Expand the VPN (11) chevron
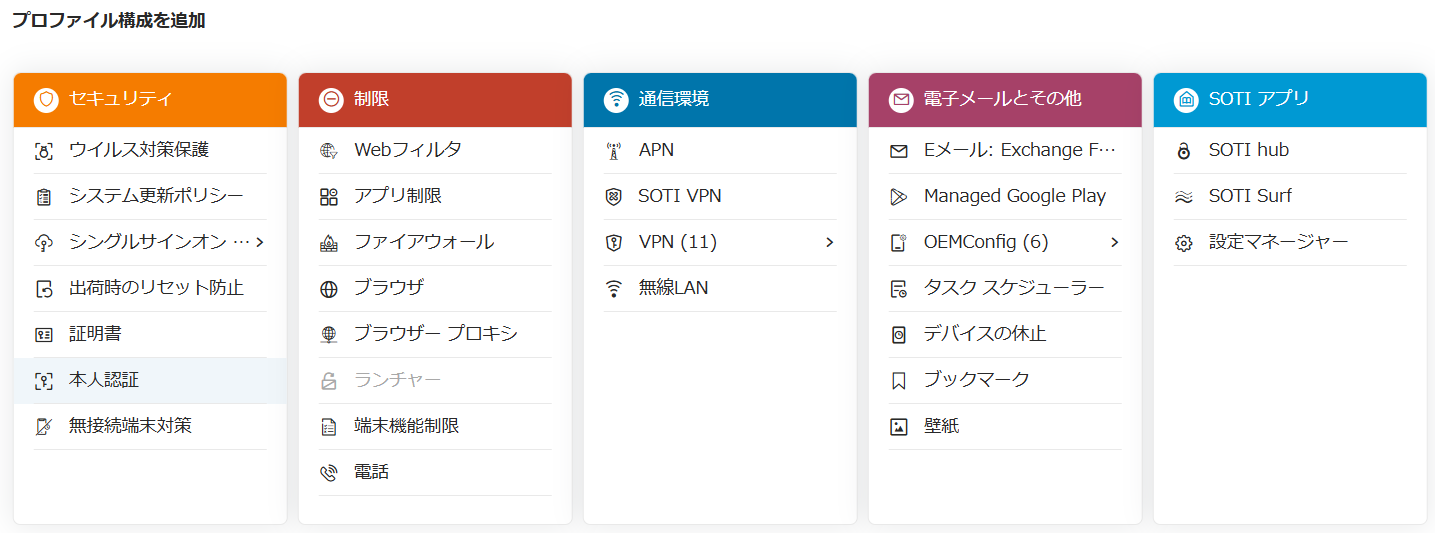Screen dimensions: 1435x533 click(x=829, y=242)
